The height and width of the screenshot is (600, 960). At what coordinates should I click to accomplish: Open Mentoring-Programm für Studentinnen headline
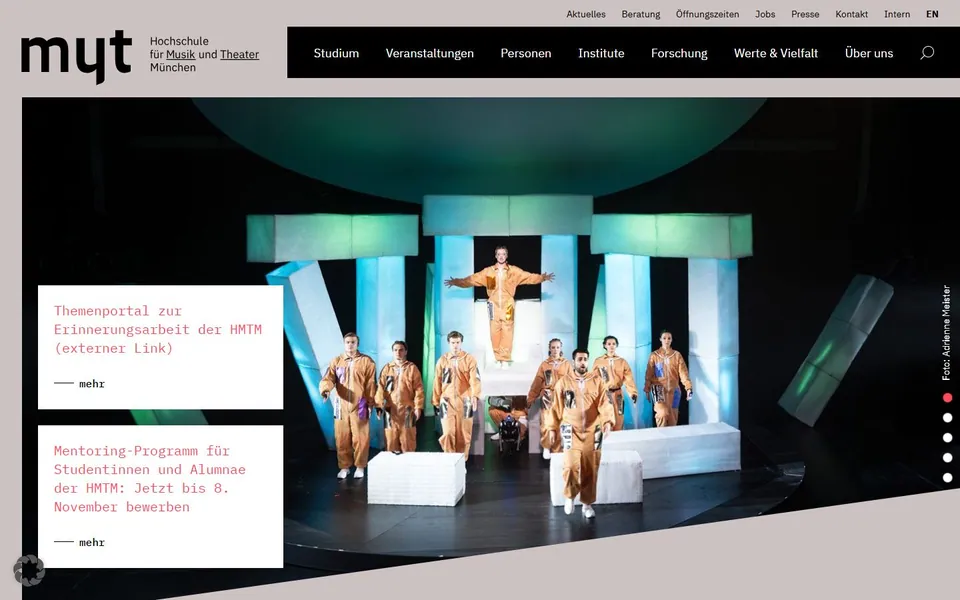point(150,479)
